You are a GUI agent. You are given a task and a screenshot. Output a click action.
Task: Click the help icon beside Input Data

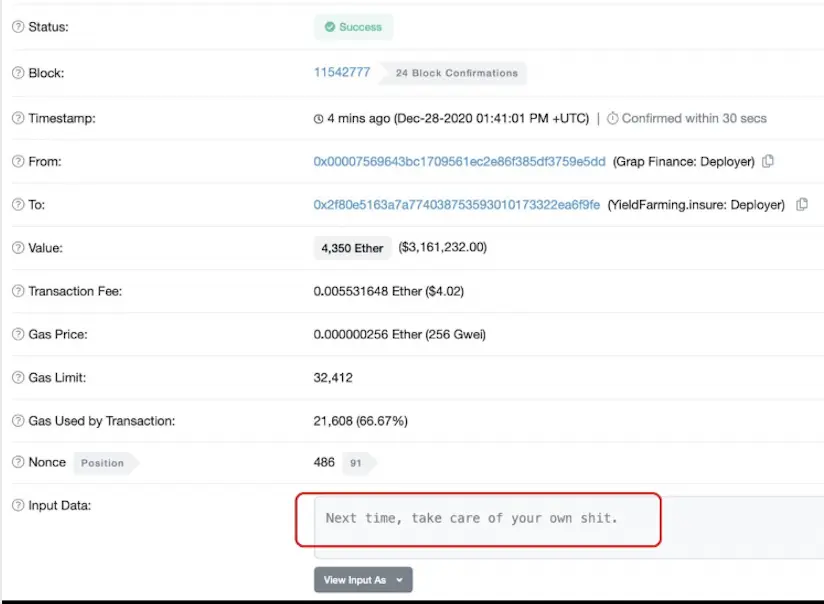tap(18, 505)
